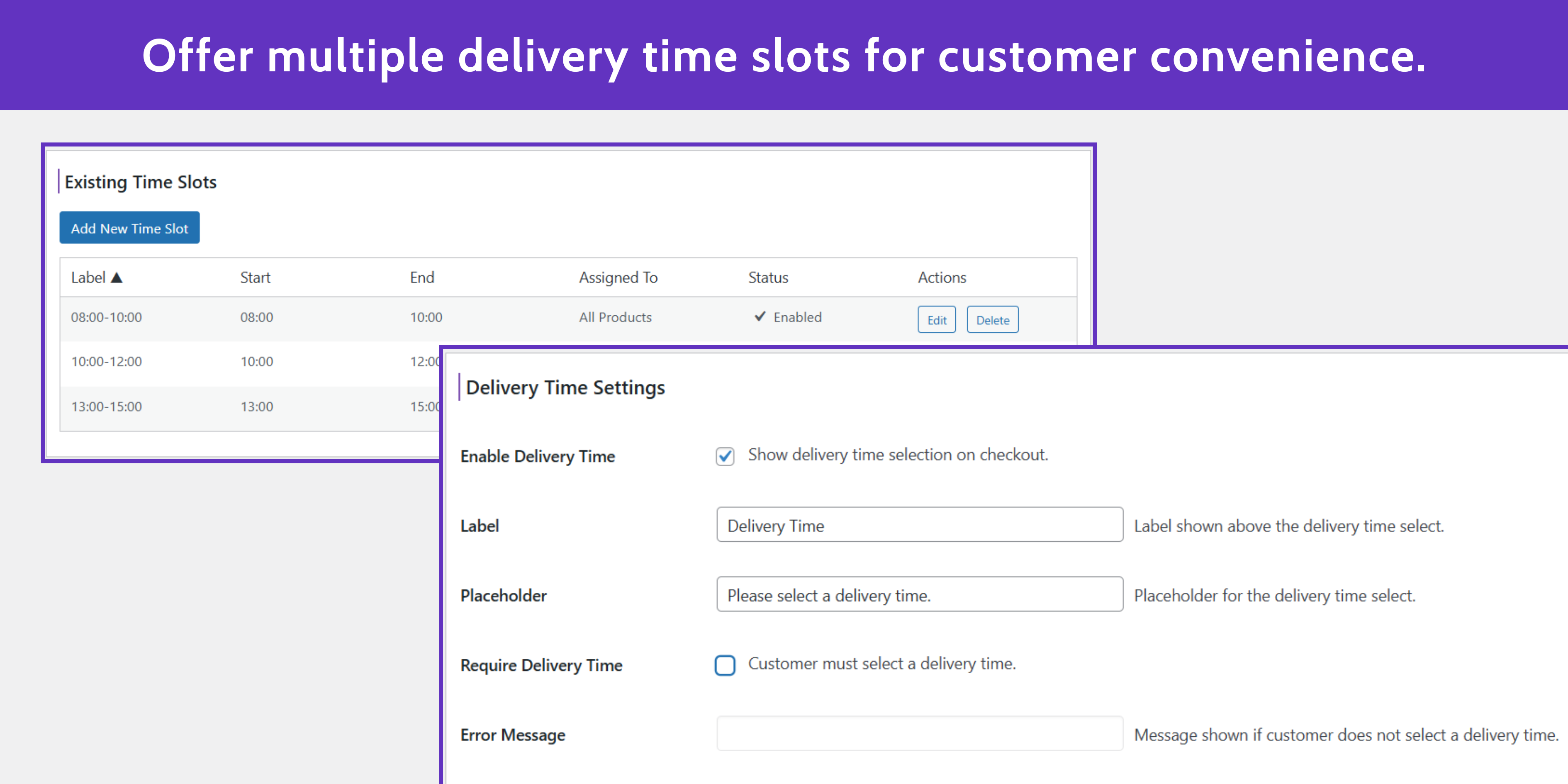Click the Assigned To column header
This screenshot has width=1568, height=784.
pos(618,277)
